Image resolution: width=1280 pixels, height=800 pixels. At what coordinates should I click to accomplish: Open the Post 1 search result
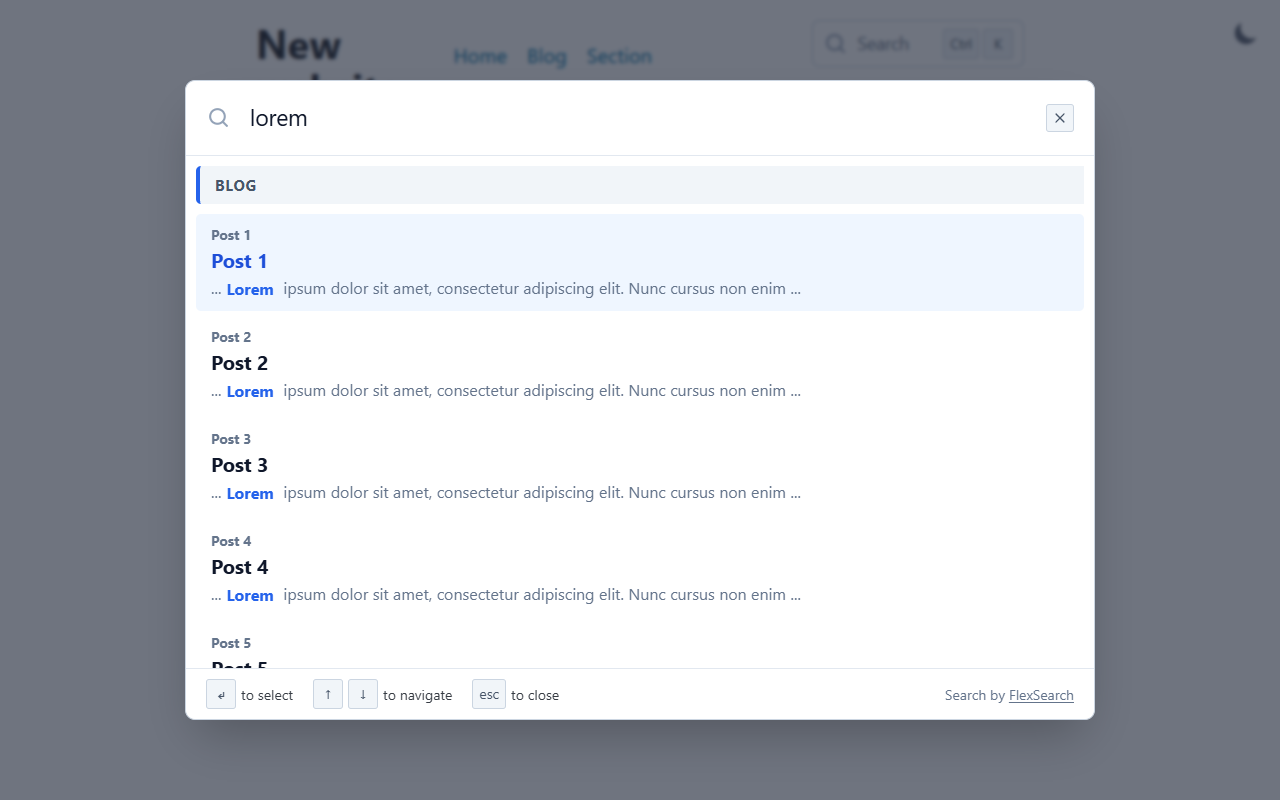click(640, 262)
